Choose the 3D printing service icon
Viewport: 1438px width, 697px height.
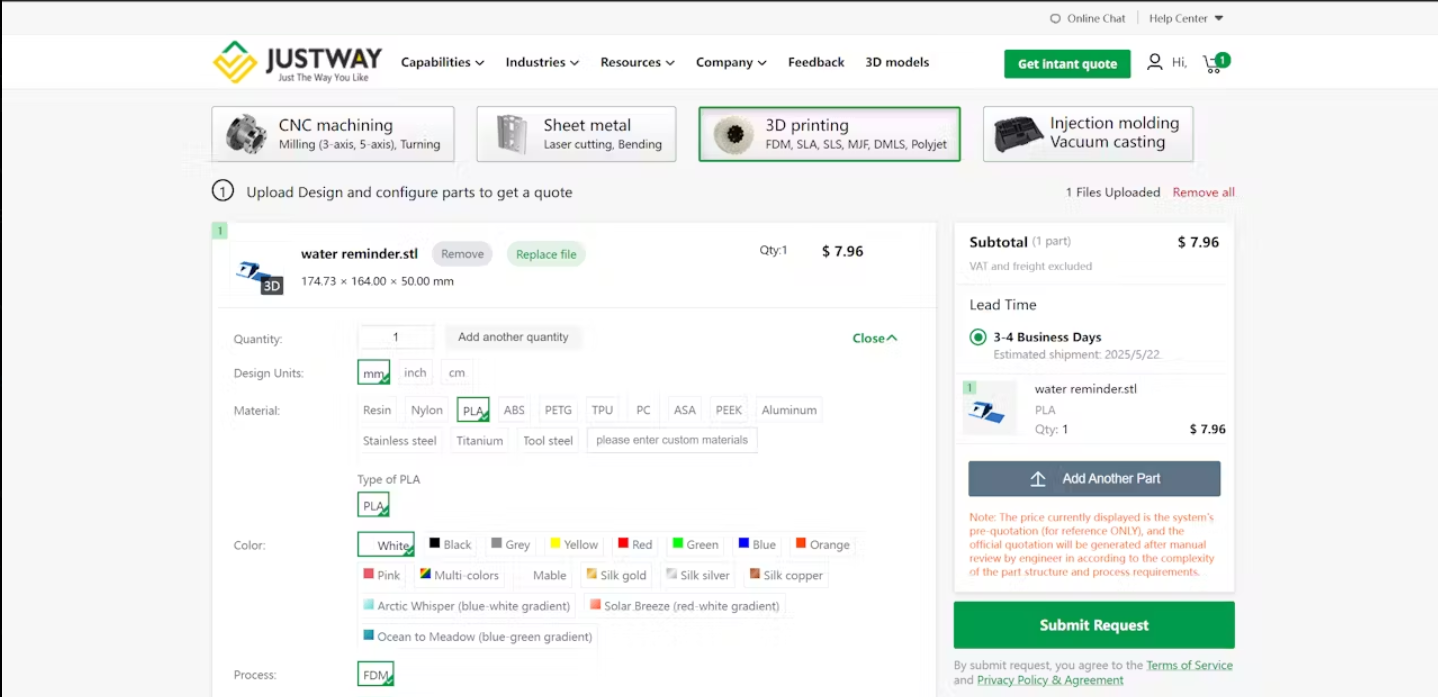733,134
